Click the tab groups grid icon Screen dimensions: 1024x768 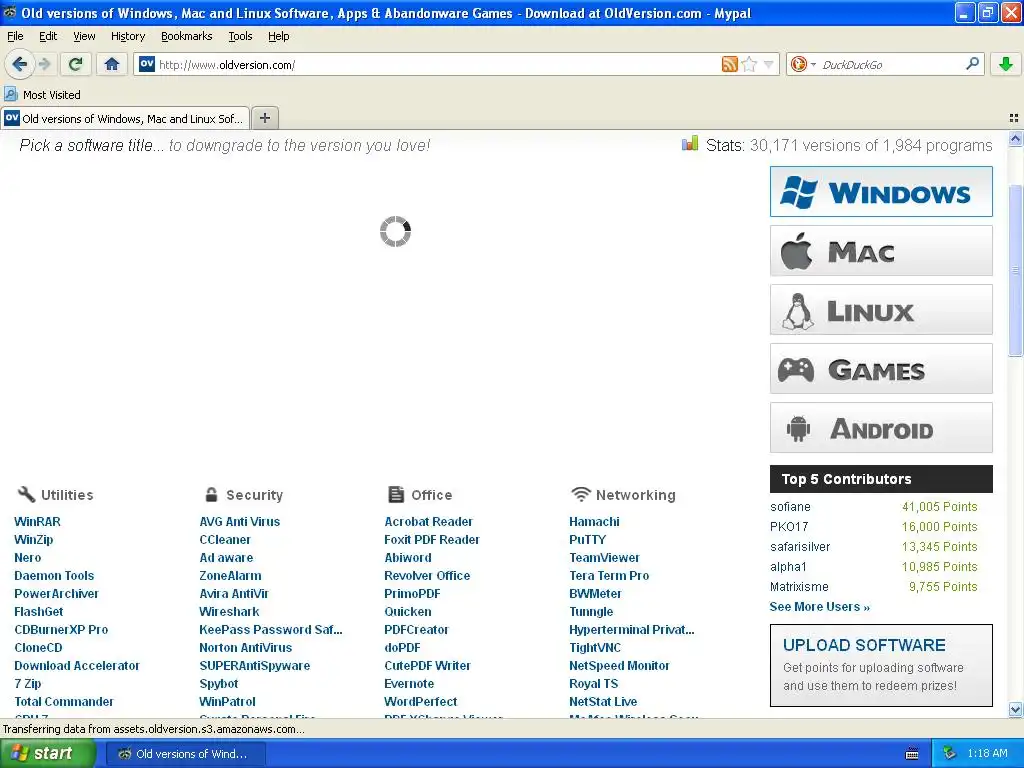click(1014, 118)
